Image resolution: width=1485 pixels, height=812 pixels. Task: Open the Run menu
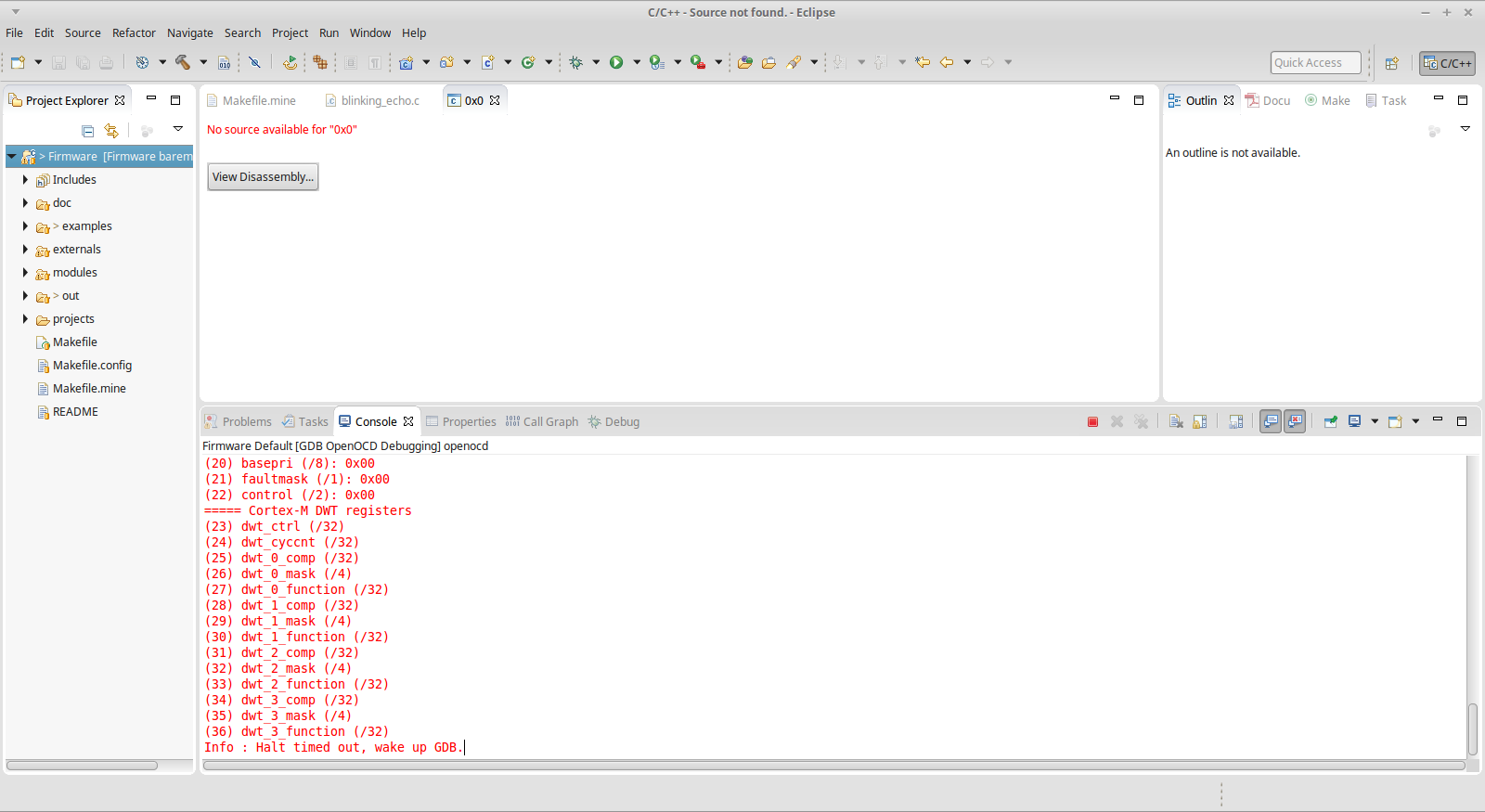(329, 32)
